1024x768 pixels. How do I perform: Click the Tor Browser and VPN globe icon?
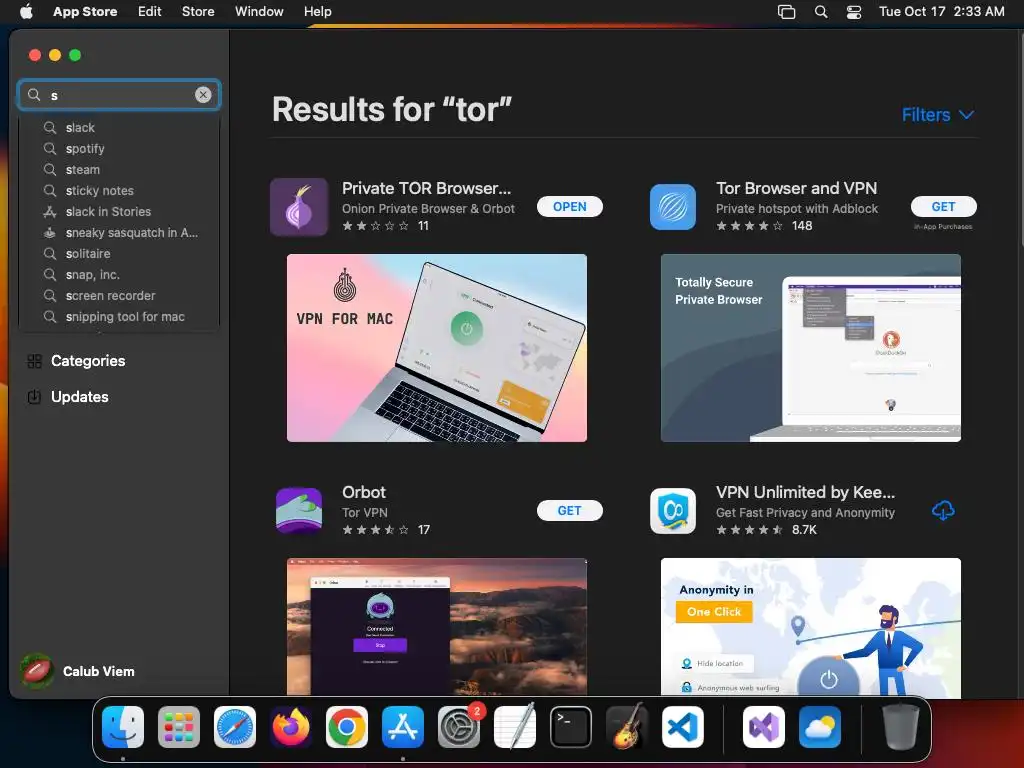(x=673, y=207)
